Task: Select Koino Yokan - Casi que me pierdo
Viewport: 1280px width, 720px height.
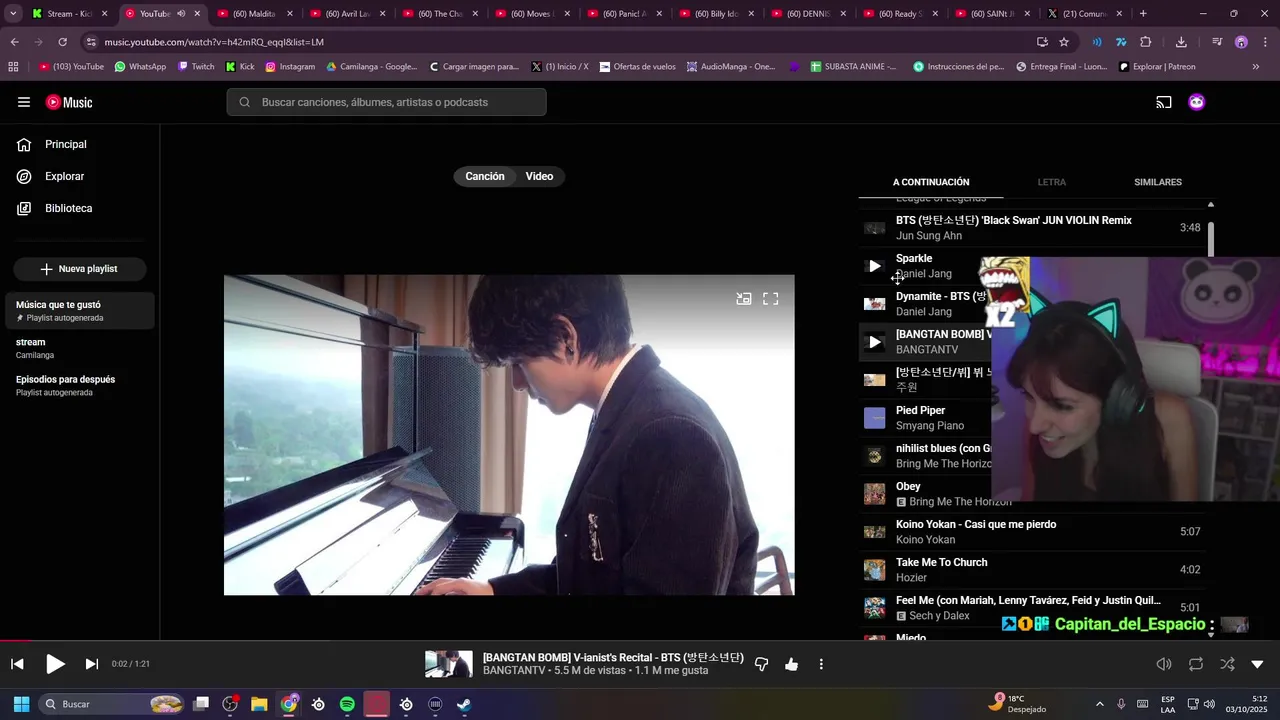Action: click(x=1033, y=532)
